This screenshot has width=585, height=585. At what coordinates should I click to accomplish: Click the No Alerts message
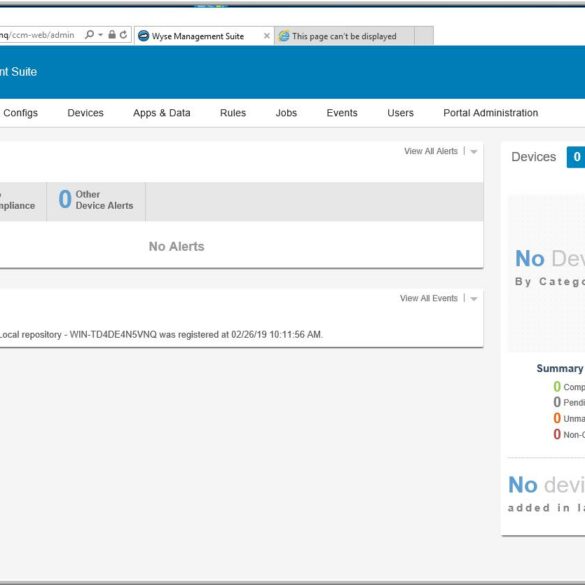[x=176, y=247]
